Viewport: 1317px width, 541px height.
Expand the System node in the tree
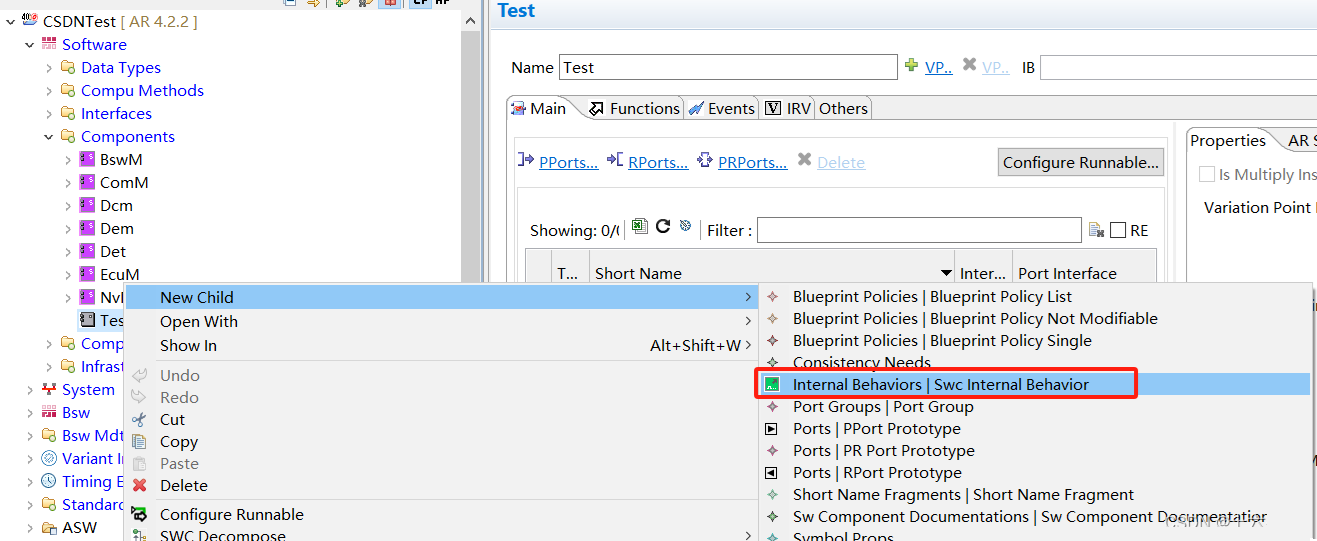tap(30, 390)
